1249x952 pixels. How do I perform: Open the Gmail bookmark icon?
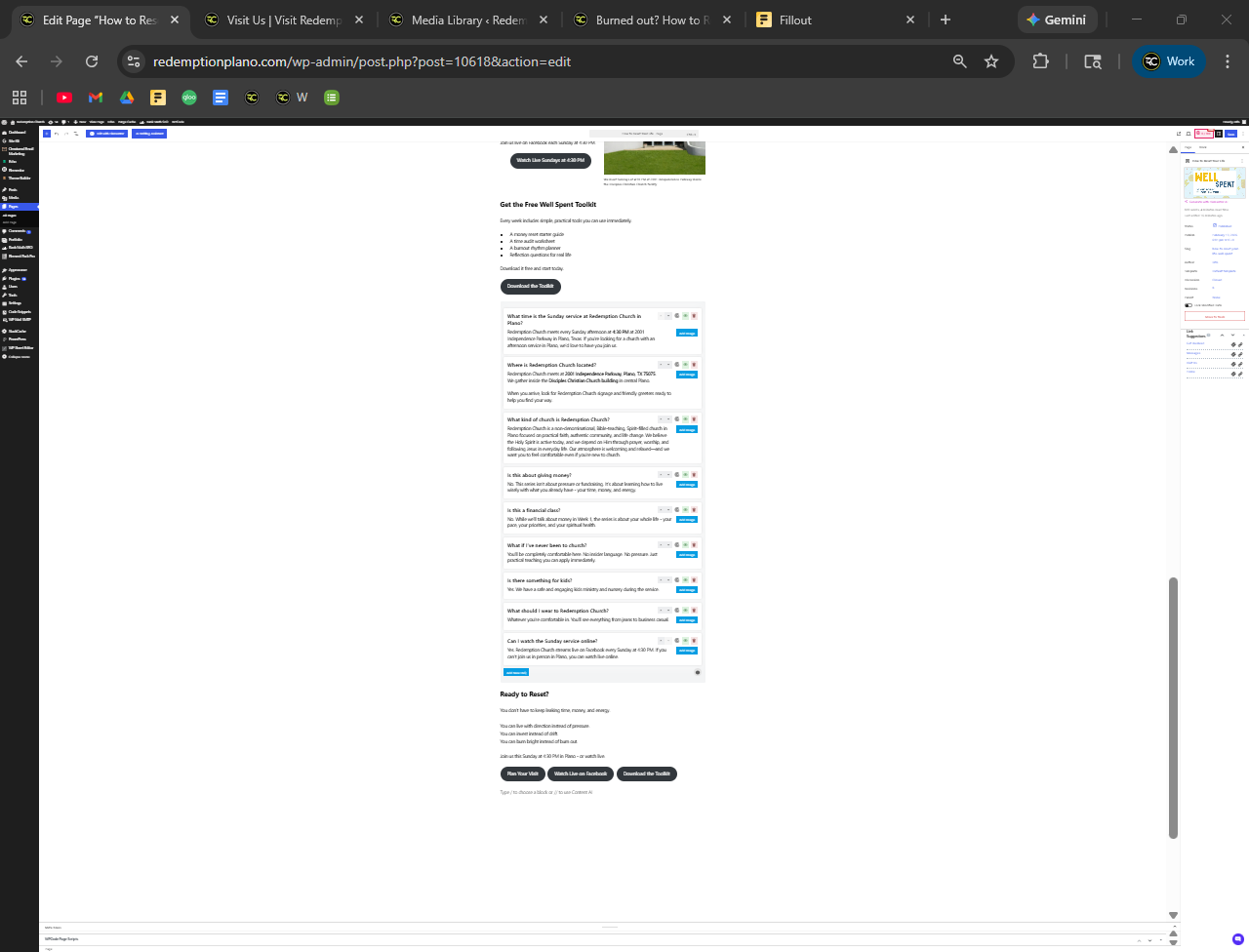point(96,98)
